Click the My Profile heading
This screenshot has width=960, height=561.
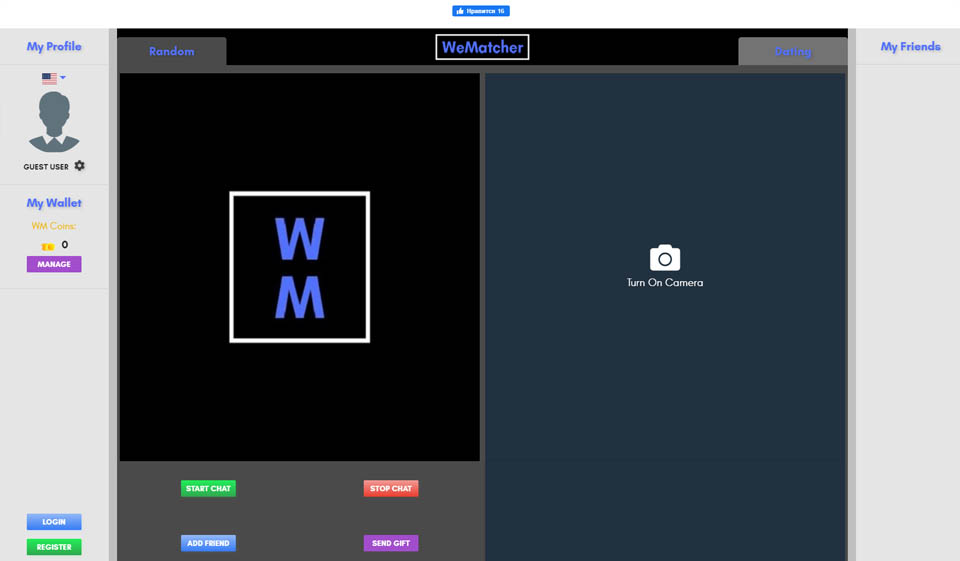[54, 46]
